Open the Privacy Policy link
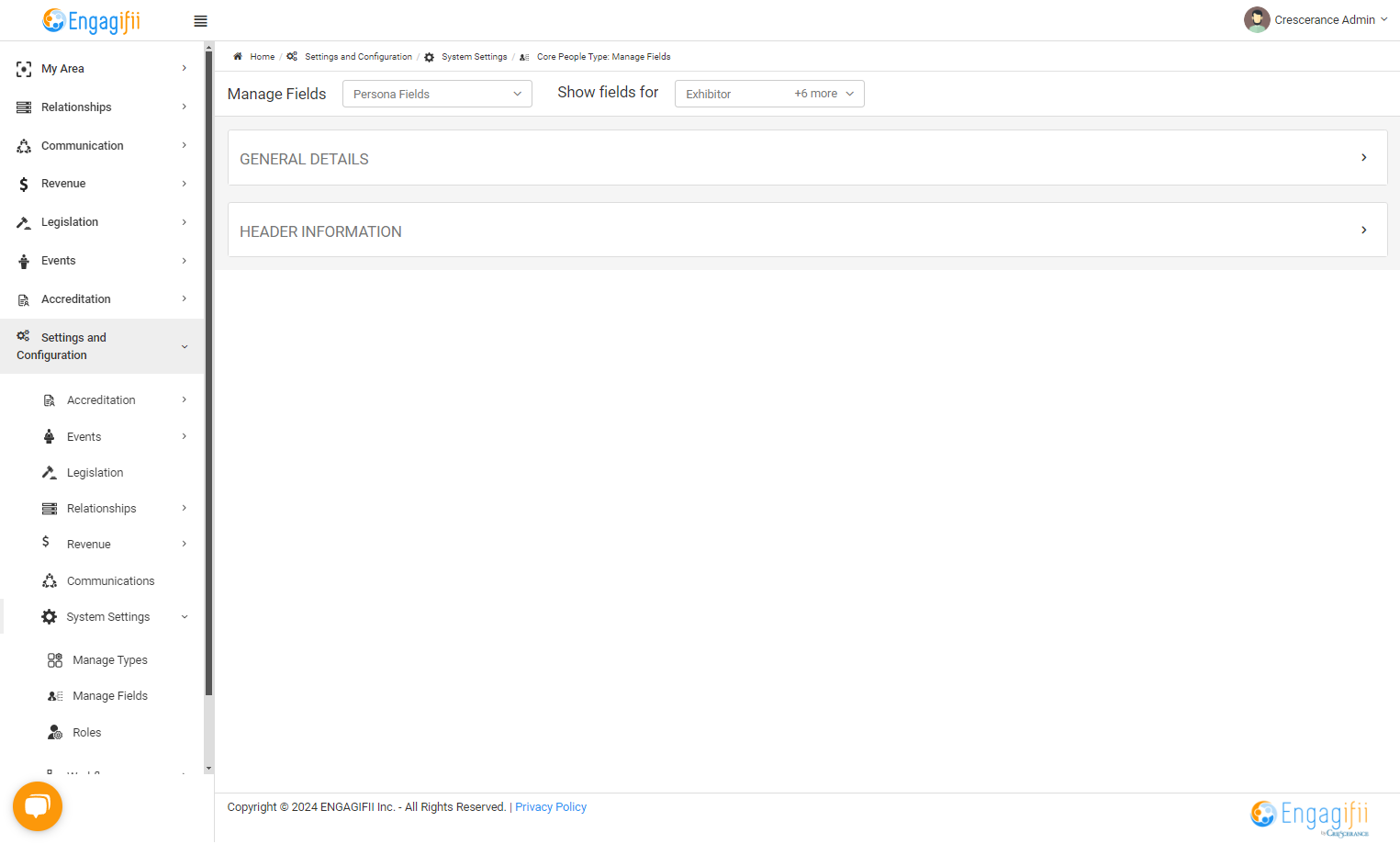1400x844 pixels. (551, 807)
